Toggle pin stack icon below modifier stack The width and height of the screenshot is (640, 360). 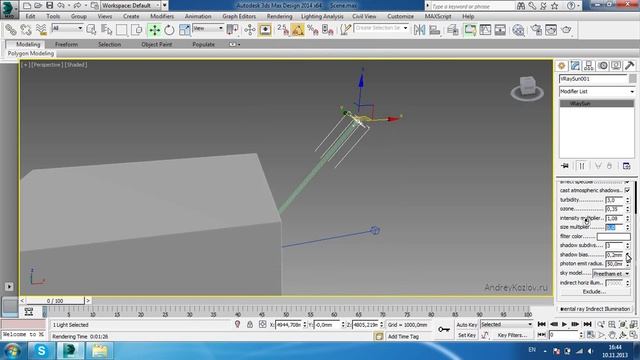[565, 166]
